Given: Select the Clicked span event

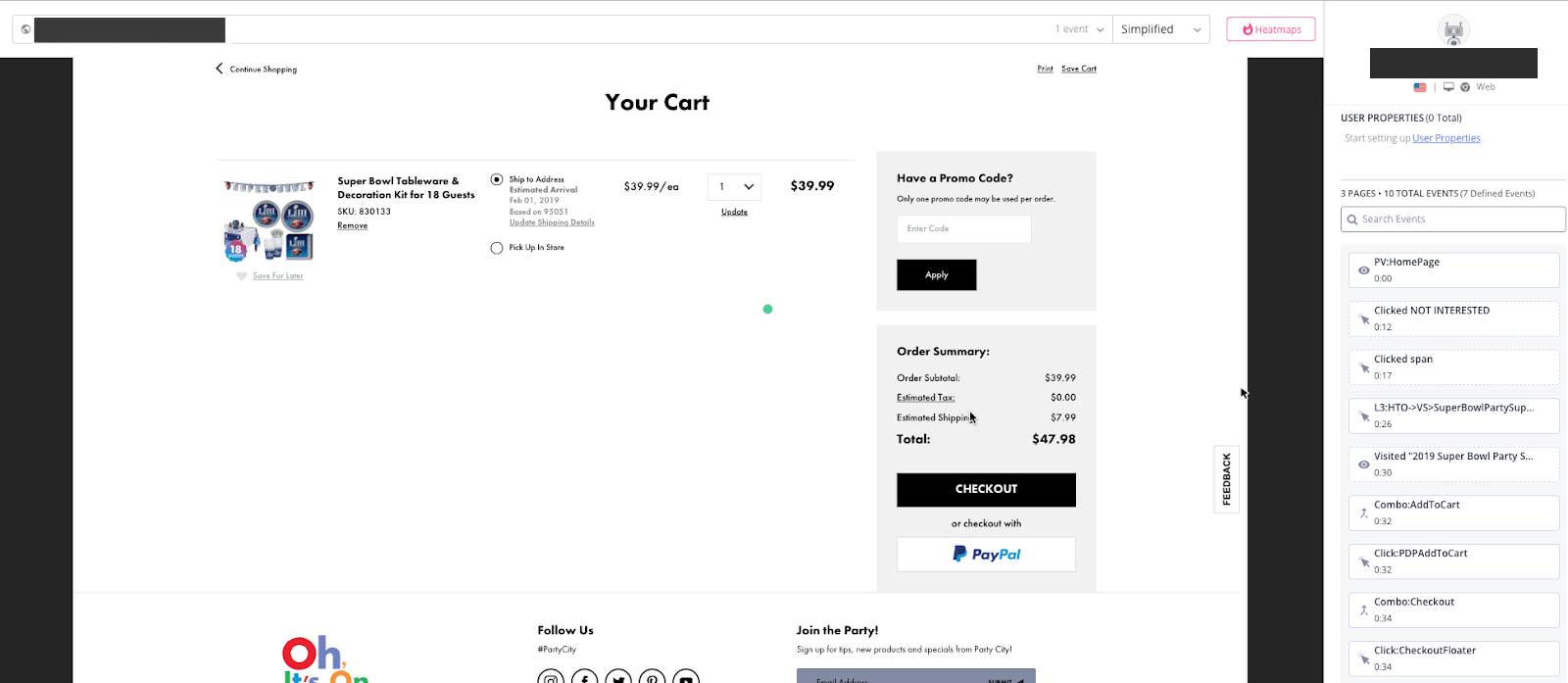Looking at the screenshot, I should coord(1453,367).
